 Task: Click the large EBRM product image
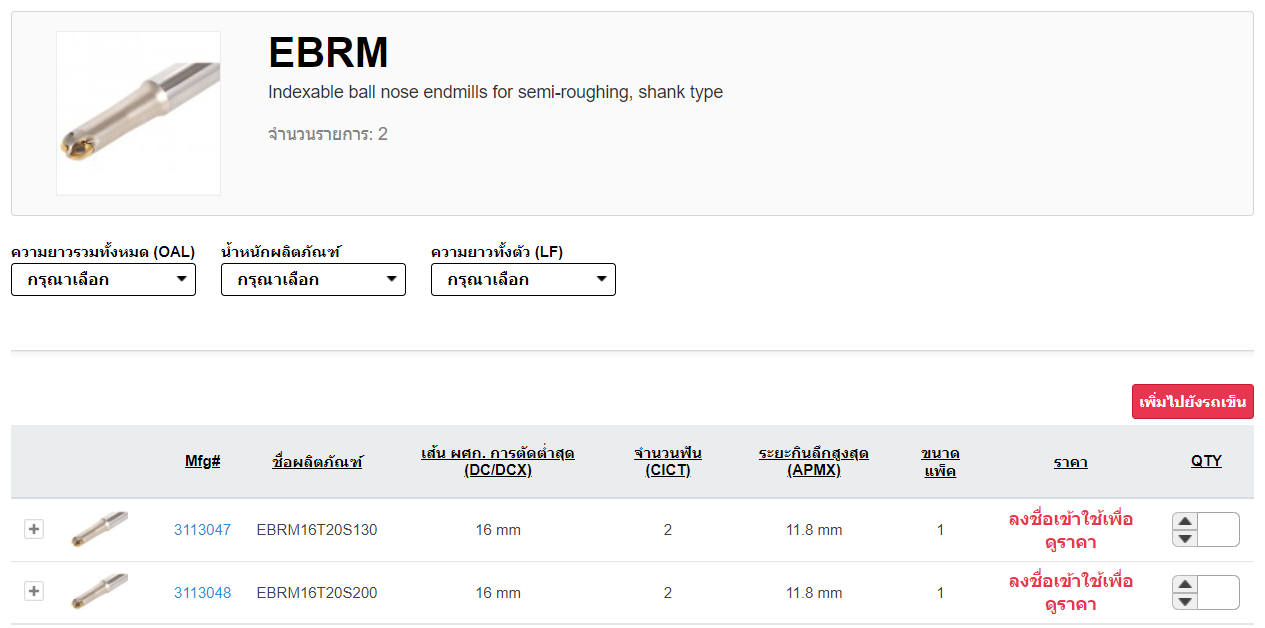pos(138,113)
